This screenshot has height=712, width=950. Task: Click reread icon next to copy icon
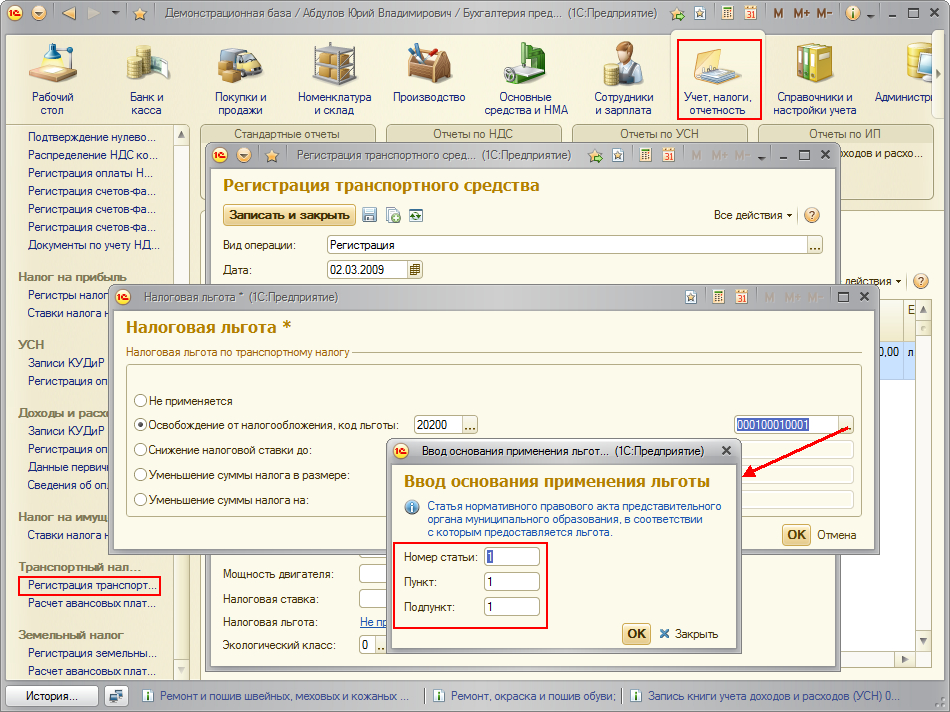pos(416,215)
